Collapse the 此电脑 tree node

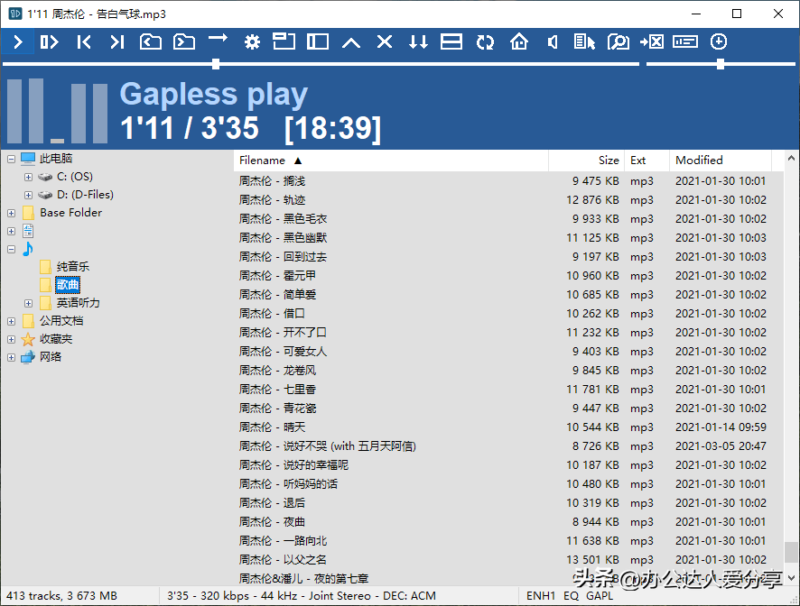10,159
